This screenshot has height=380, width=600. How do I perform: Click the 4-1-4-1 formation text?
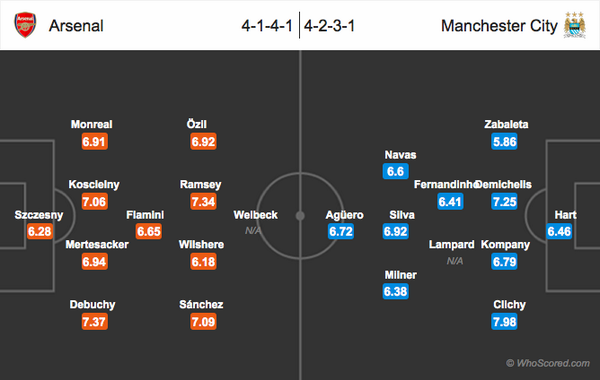(267, 26)
